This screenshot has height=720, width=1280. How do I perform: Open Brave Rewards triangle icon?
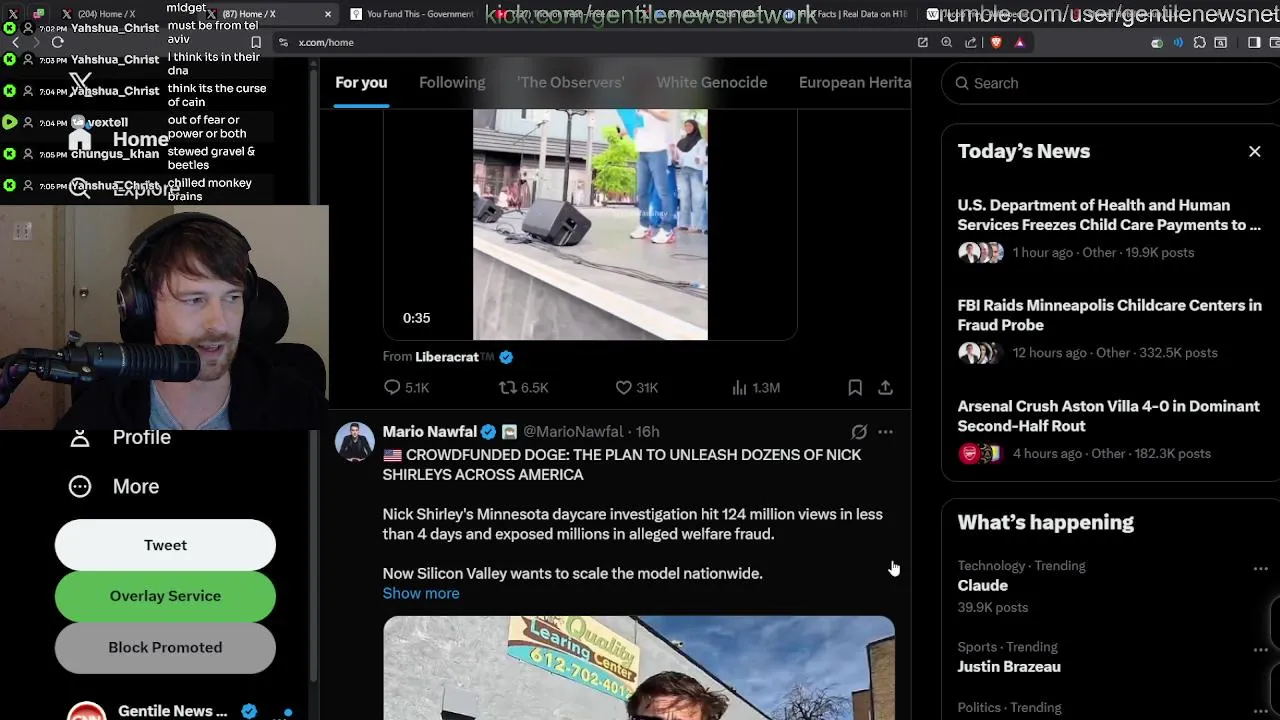pyautogui.click(x=1020, y=42)
